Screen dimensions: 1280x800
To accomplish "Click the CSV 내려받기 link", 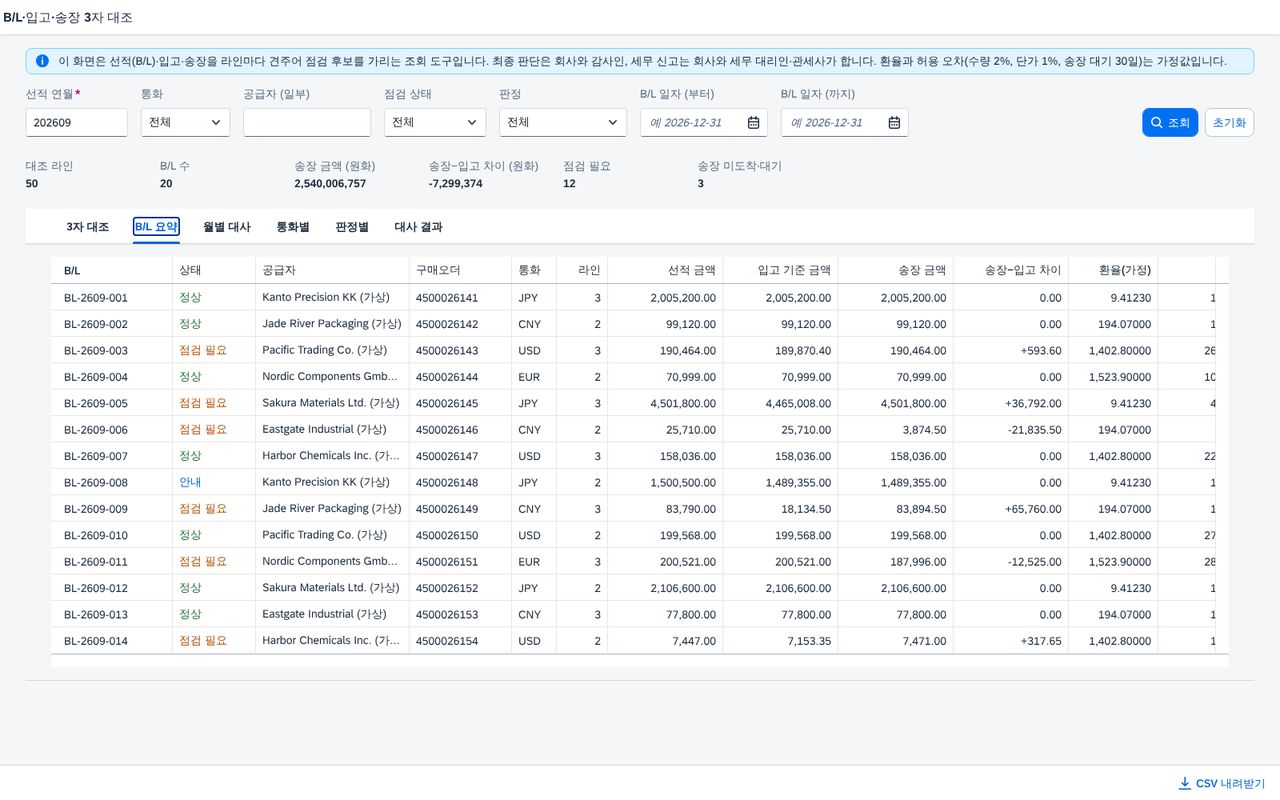I will pyautogui.click(x=1221, y=783).
